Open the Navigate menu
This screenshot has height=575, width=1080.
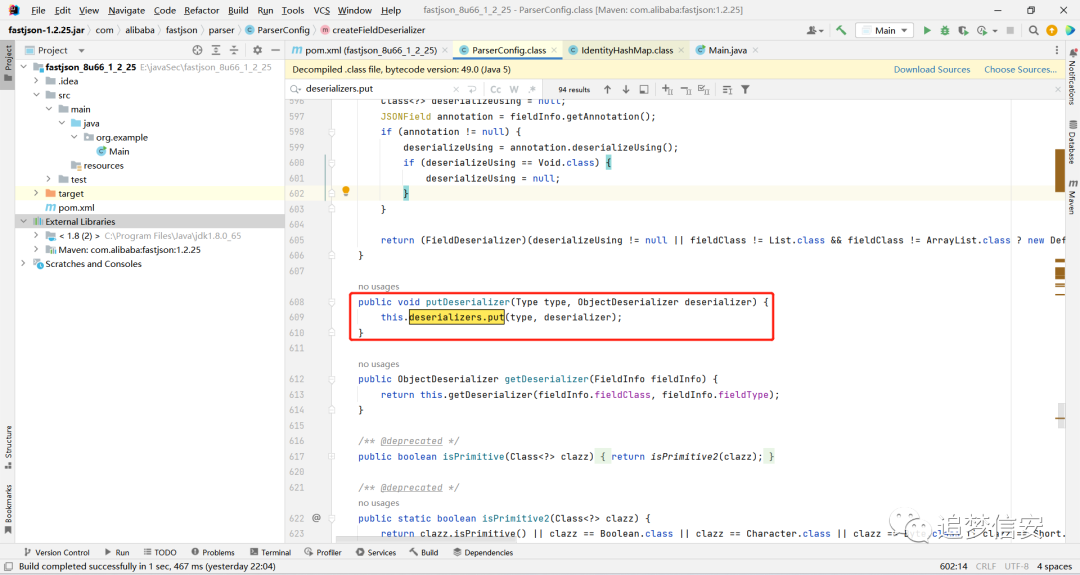(x=127, y=10)
